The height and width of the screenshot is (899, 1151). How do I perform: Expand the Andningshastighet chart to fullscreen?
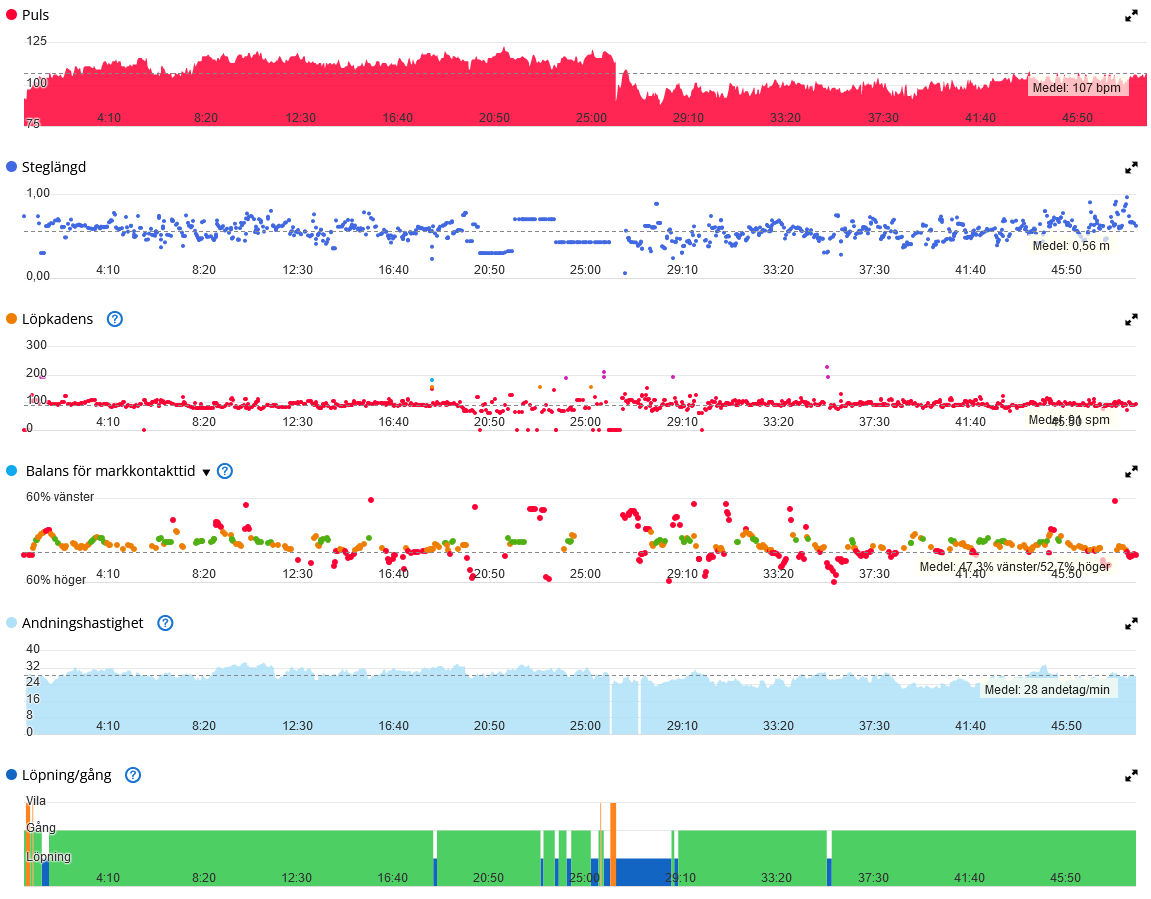coord(1131,624)
